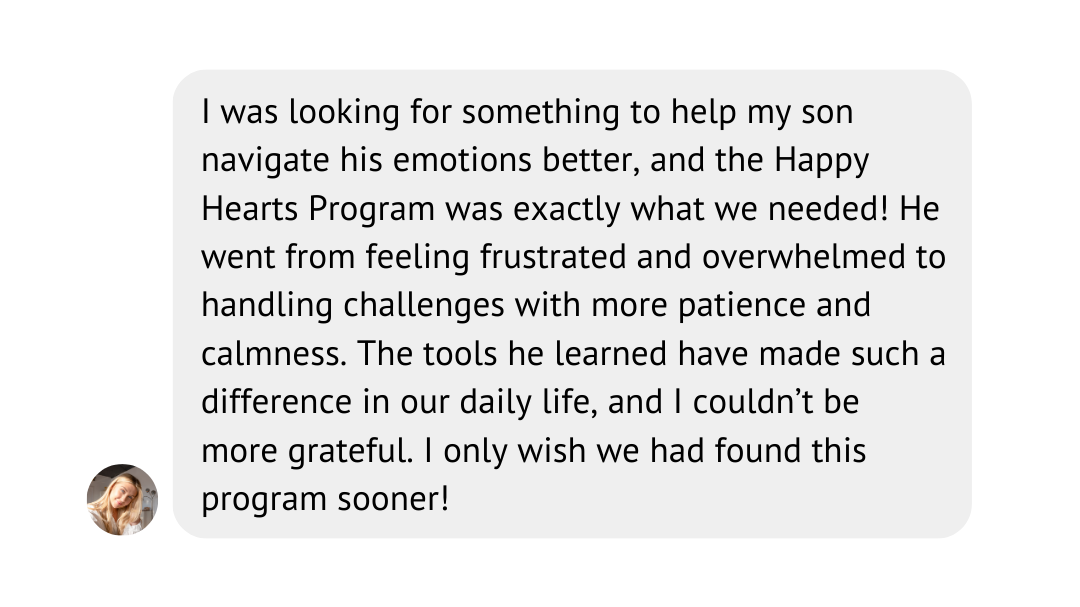Open the blonde woman's profile avatar
This screenshot has width=1080, height=607.
(x=122, y=500)
